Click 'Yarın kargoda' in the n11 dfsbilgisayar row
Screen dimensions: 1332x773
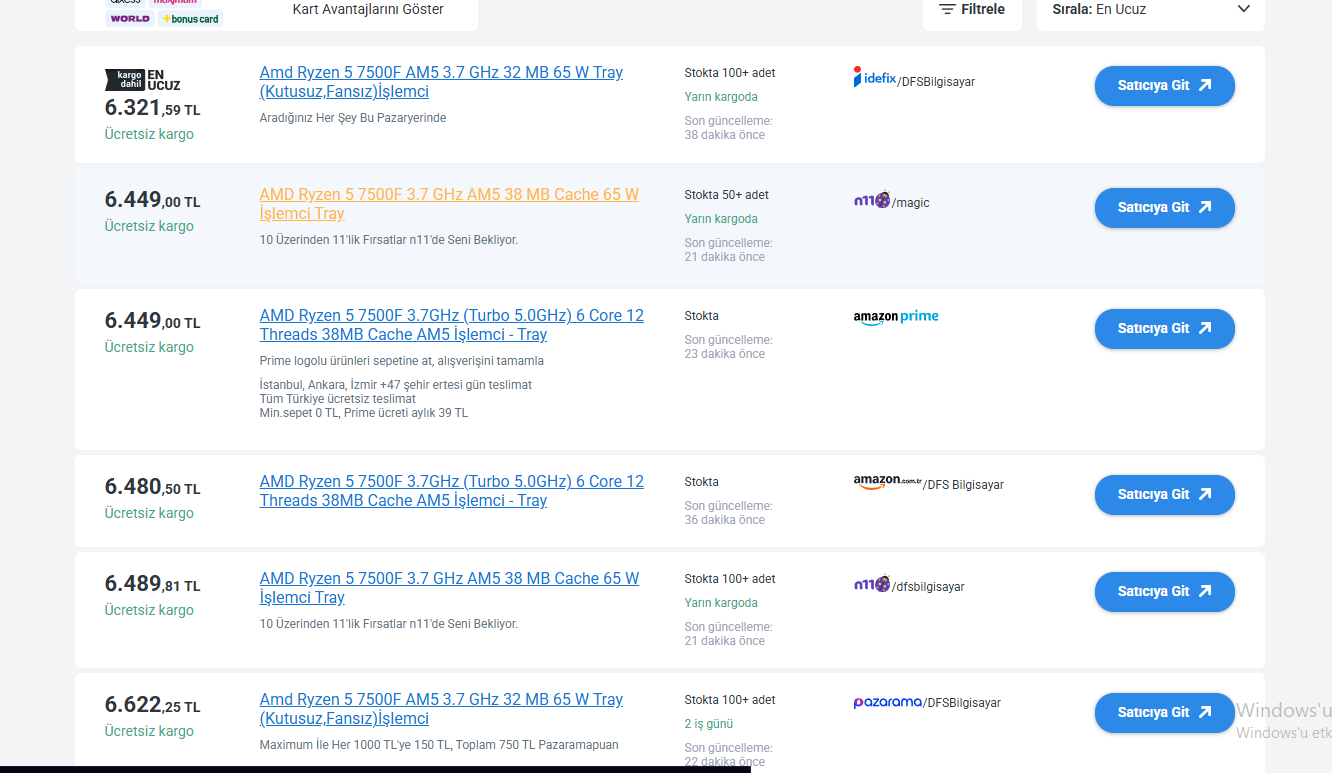[721, 603]
